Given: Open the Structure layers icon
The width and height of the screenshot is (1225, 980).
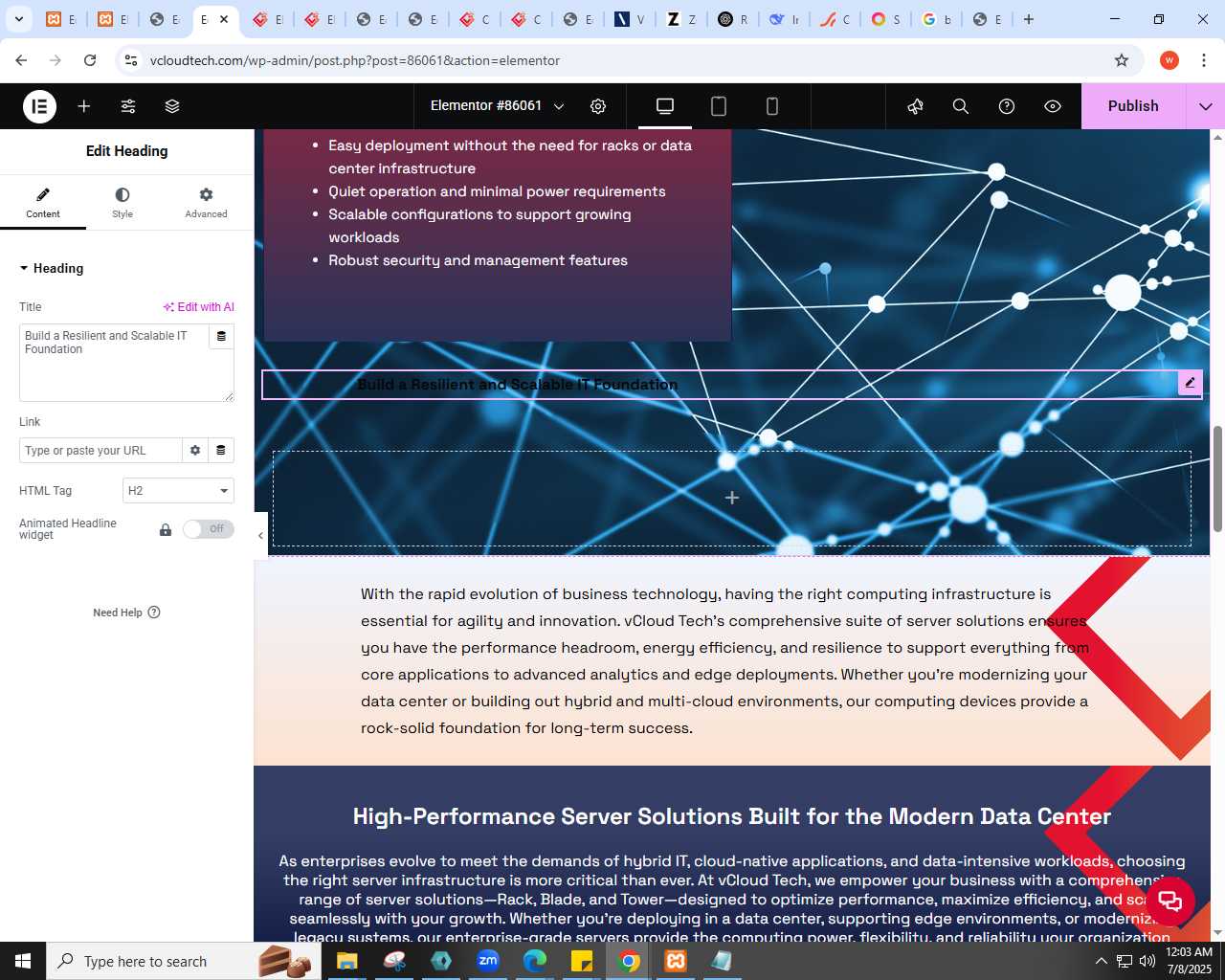Looking at the screenshot, I should [172, 106].
